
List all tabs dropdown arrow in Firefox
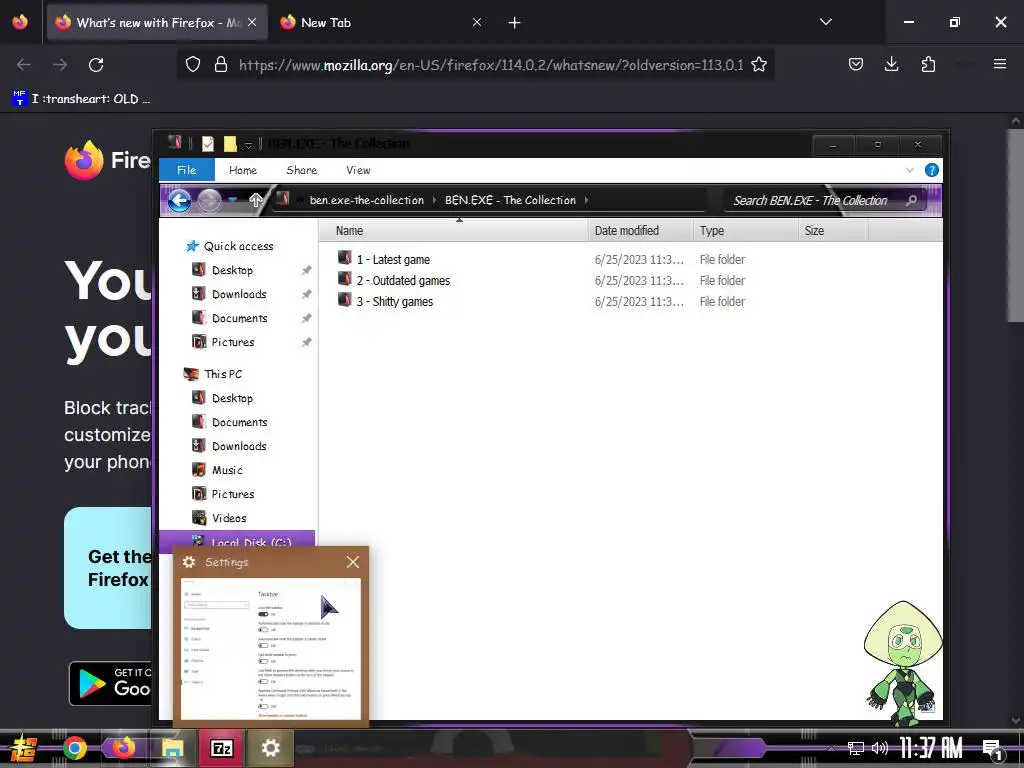[x=825, y=22]
